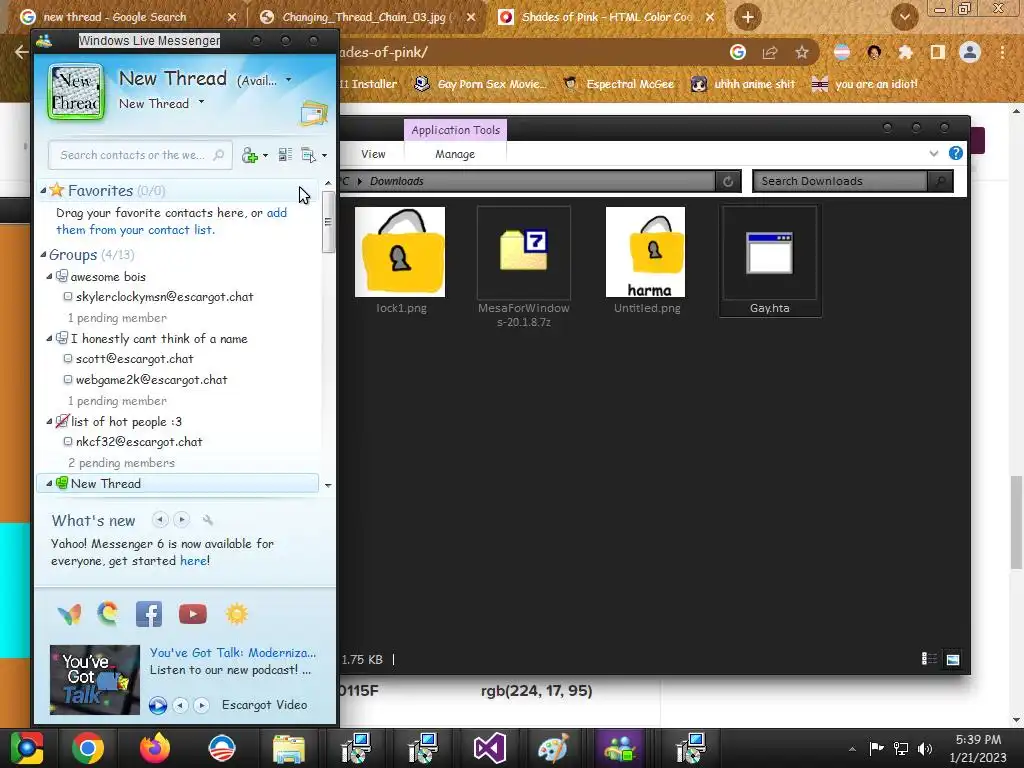Open the View tab in Explorer
The height and width of the screenshot is (768, 1024).
click(373, 154)
